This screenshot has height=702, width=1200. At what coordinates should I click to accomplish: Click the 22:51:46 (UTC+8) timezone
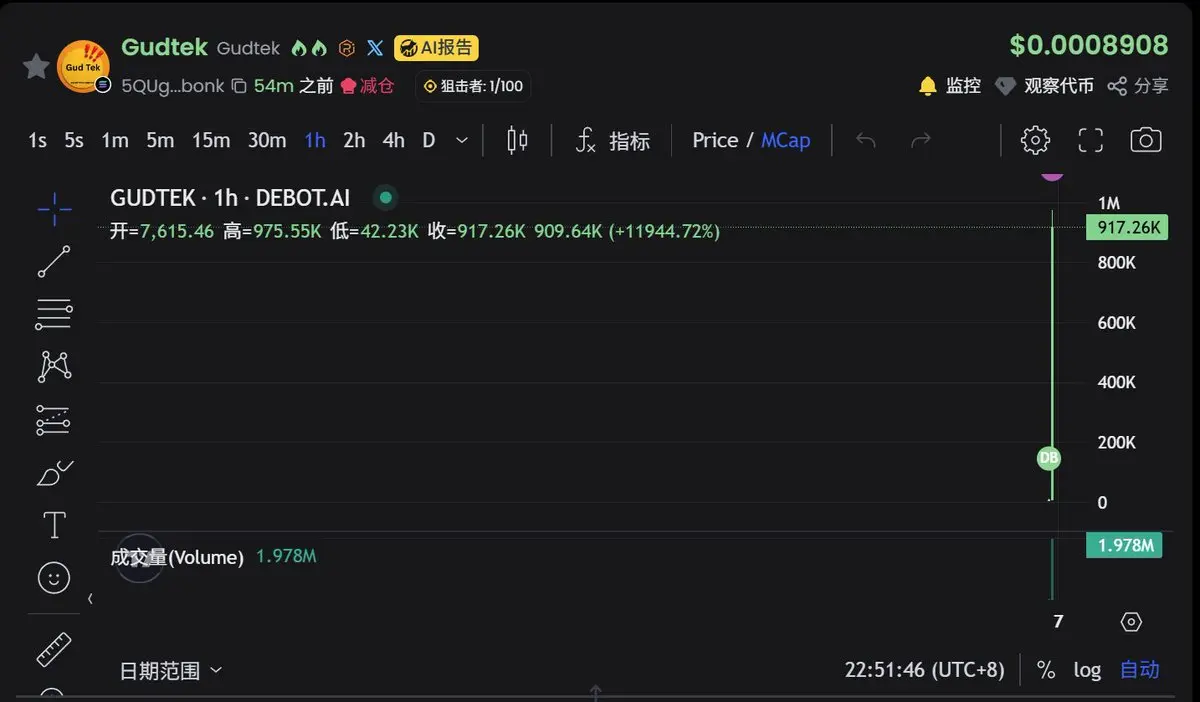click(924, 670)
